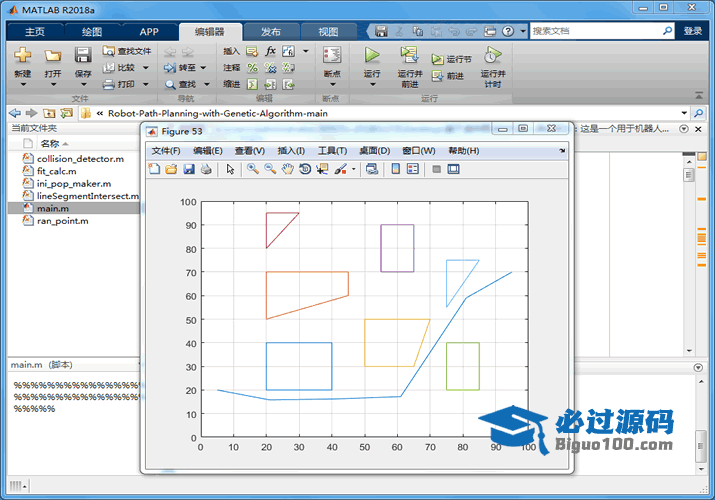Image resolution: width=715 pixels, height=500 pixels.
Task: Select the Data Cursor tool
Action: 322,169
